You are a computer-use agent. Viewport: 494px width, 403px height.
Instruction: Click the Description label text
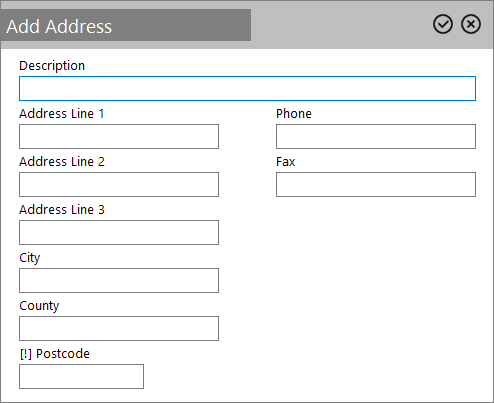click(52, 66)
